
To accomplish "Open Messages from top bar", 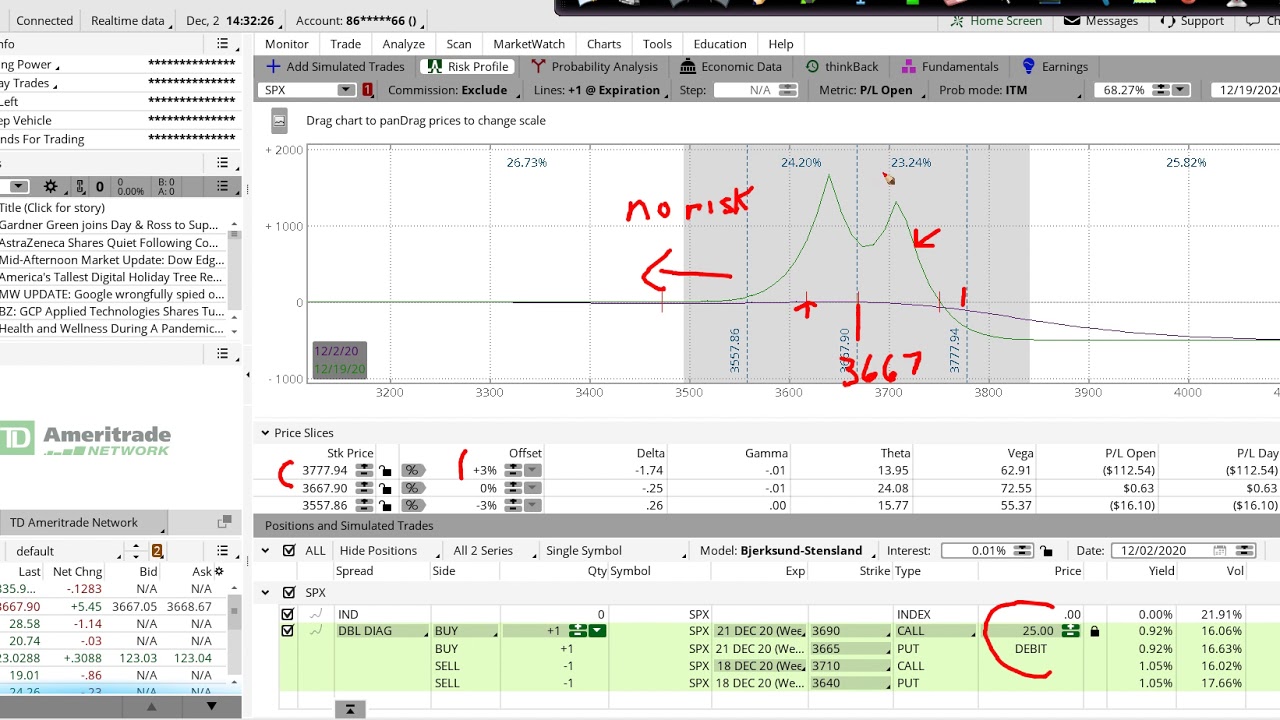I will [x=1101, y=21].
